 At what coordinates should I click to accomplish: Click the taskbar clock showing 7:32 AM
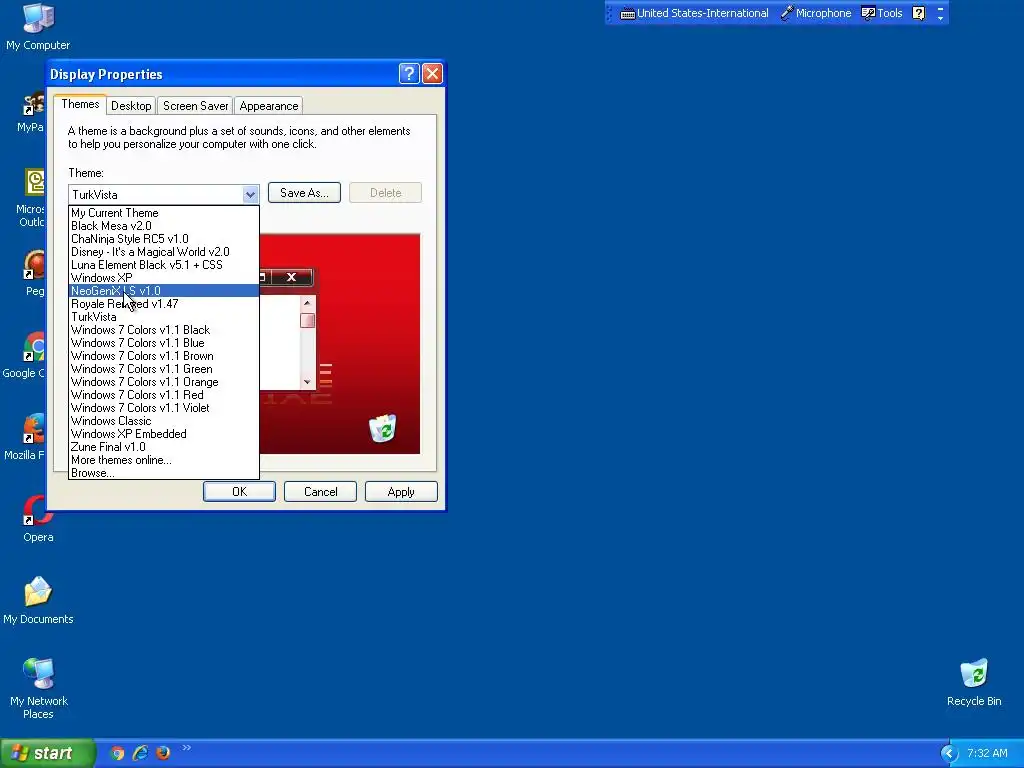pyautogui.click(x=987, y=753)
